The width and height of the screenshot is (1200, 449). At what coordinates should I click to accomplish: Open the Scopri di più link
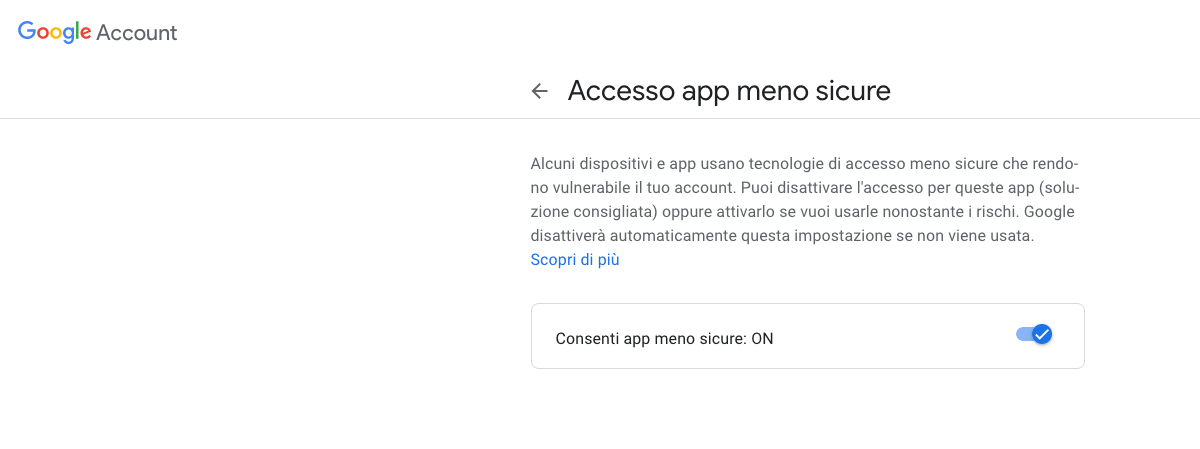[x=575, y=260]
